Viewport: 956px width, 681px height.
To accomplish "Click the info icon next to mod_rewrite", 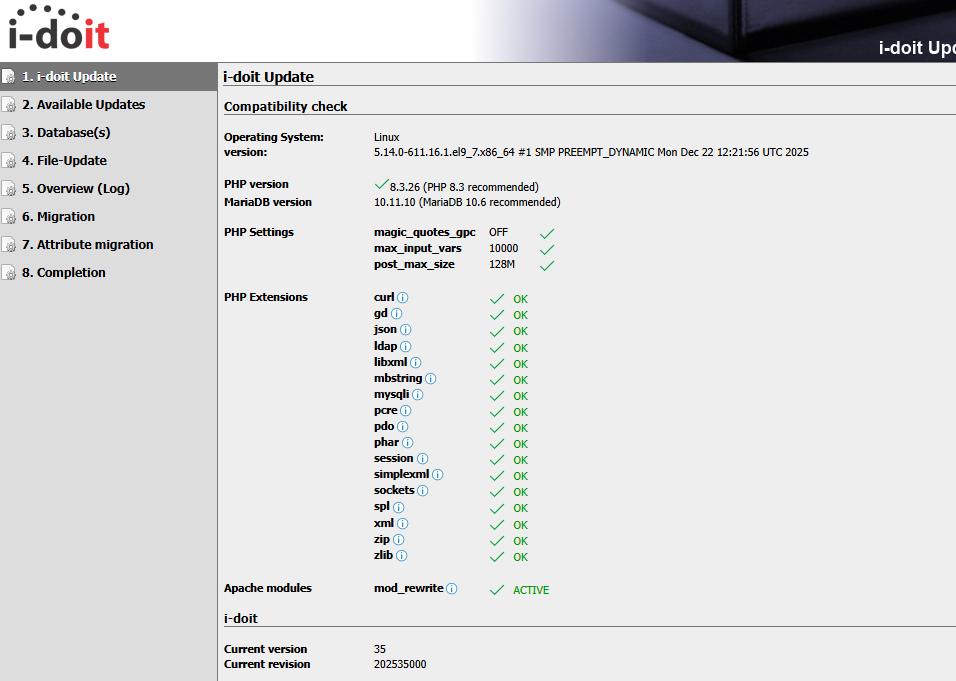I will coord(452,589).
